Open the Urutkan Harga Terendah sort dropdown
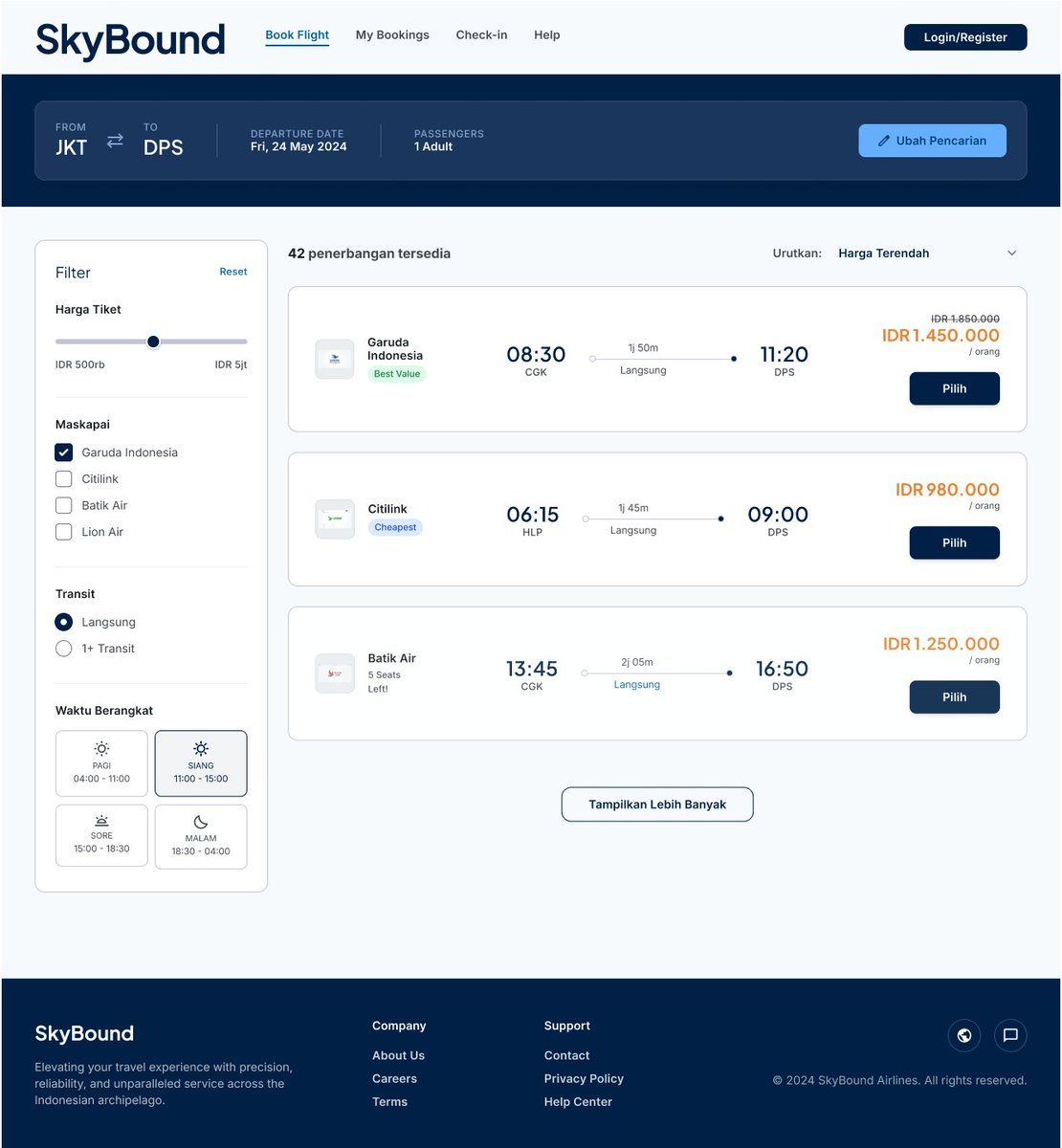1062x1148 pixels. tap(928, 254)
